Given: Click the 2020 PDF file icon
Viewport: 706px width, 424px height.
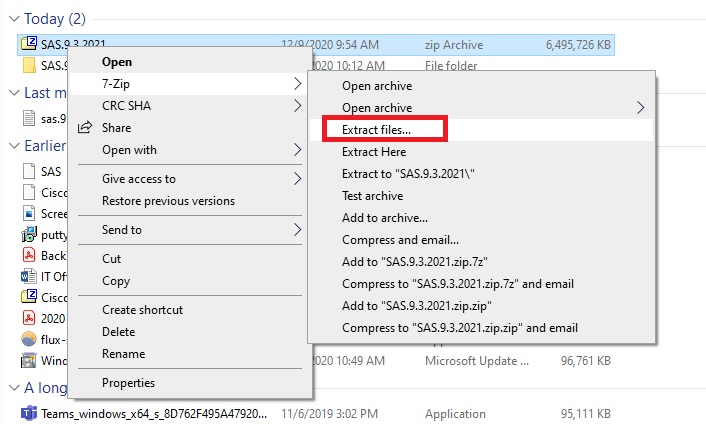Looking at the screenshot, I should tap(29, 318).
